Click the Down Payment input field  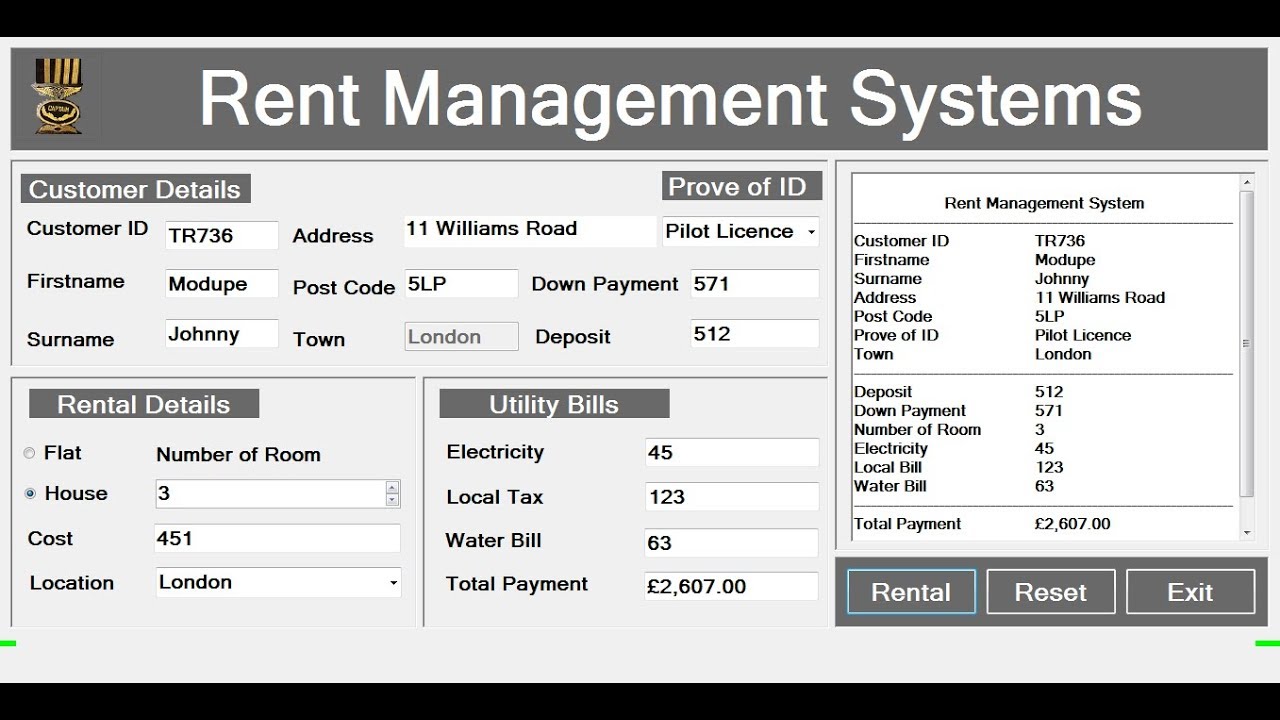(x=755, y=283)
